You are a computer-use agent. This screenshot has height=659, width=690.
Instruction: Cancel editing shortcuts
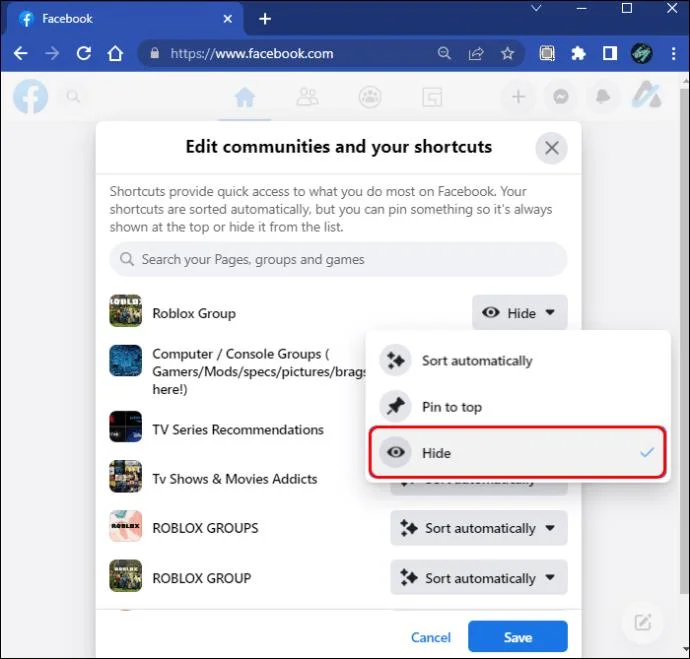click(431, 637)
